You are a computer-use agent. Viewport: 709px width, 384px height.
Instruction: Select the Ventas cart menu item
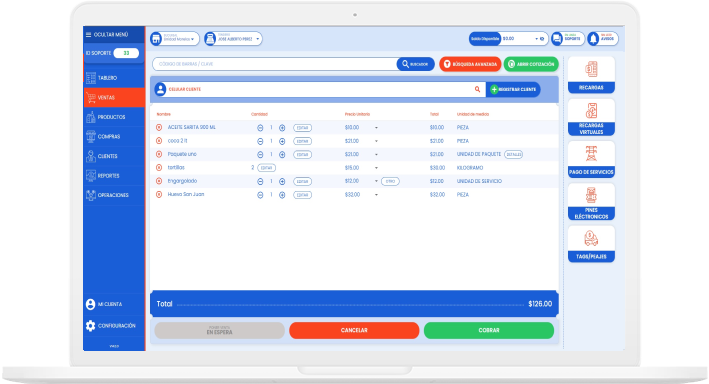114,97
